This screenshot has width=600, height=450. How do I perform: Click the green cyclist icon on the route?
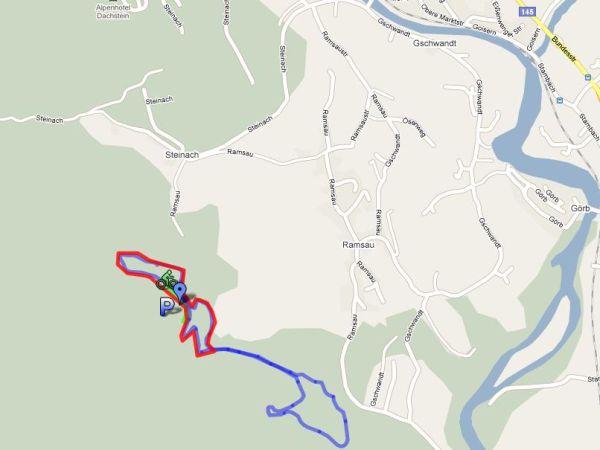coord(169,277)
